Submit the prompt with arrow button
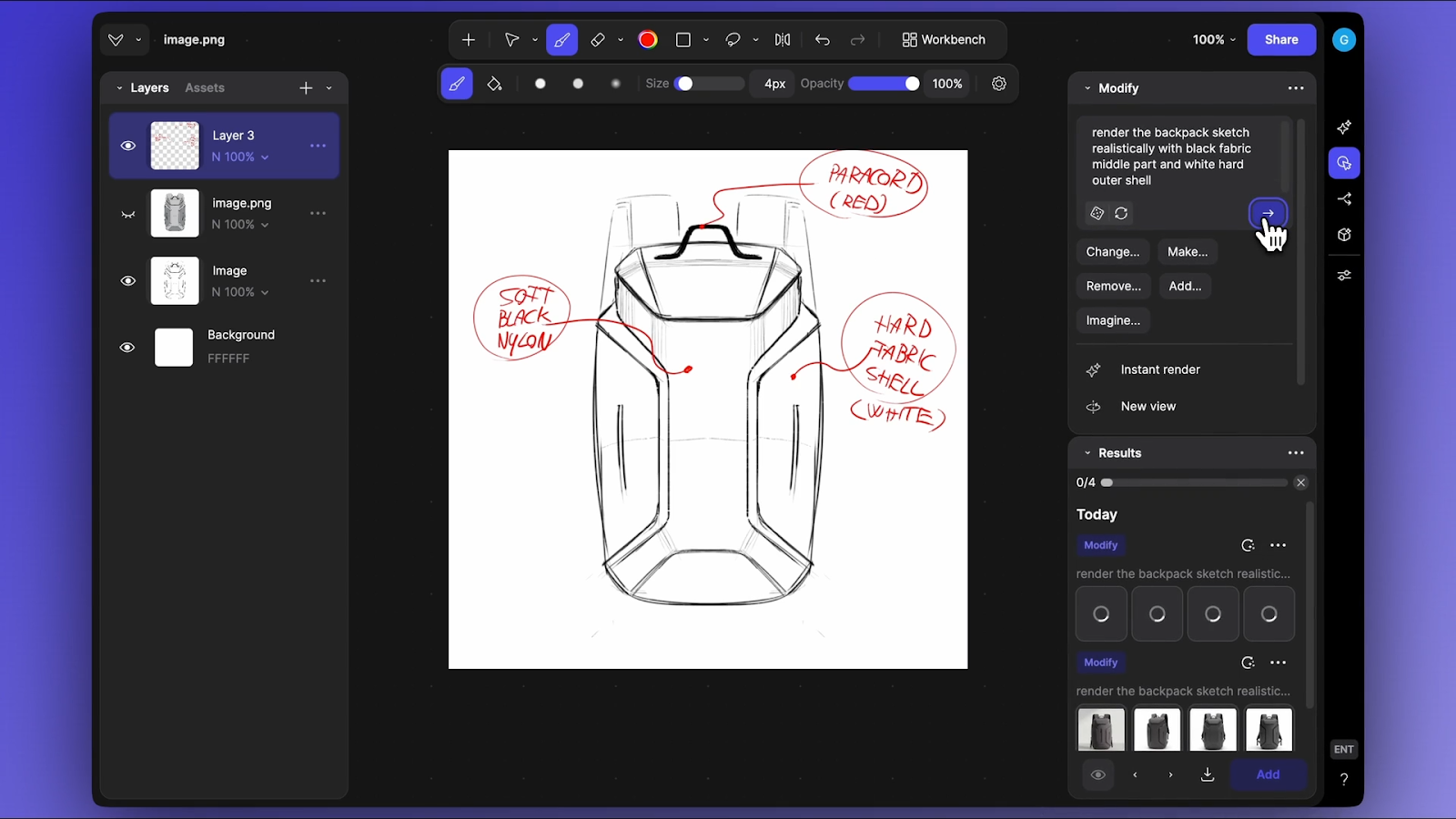Screen dimensions: 1456x819 tap(1268, 213)
